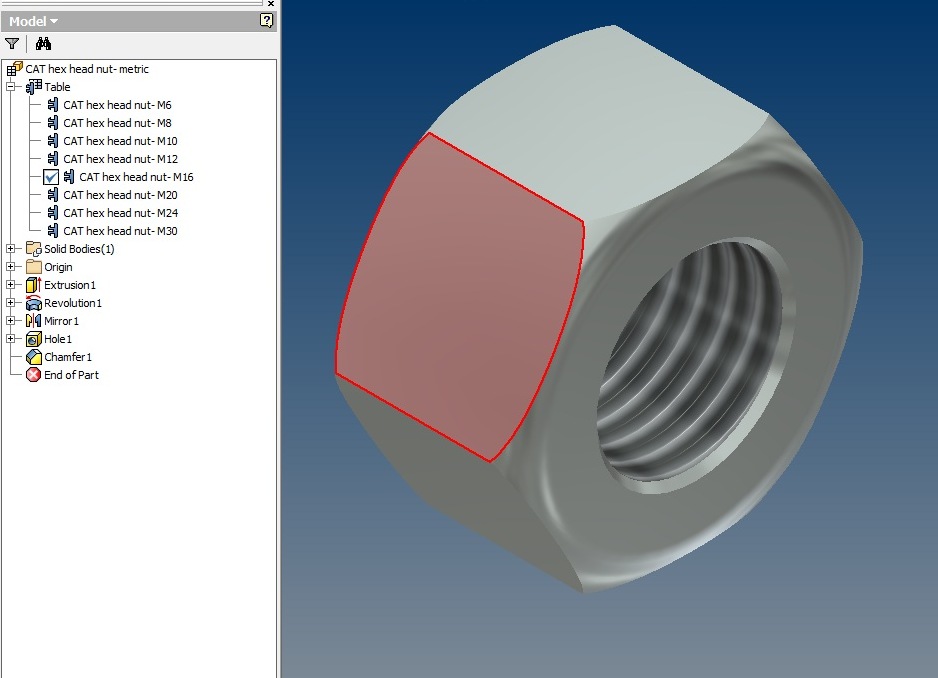
Task: Select the Extrusion1 label
Action: [69, 285]
